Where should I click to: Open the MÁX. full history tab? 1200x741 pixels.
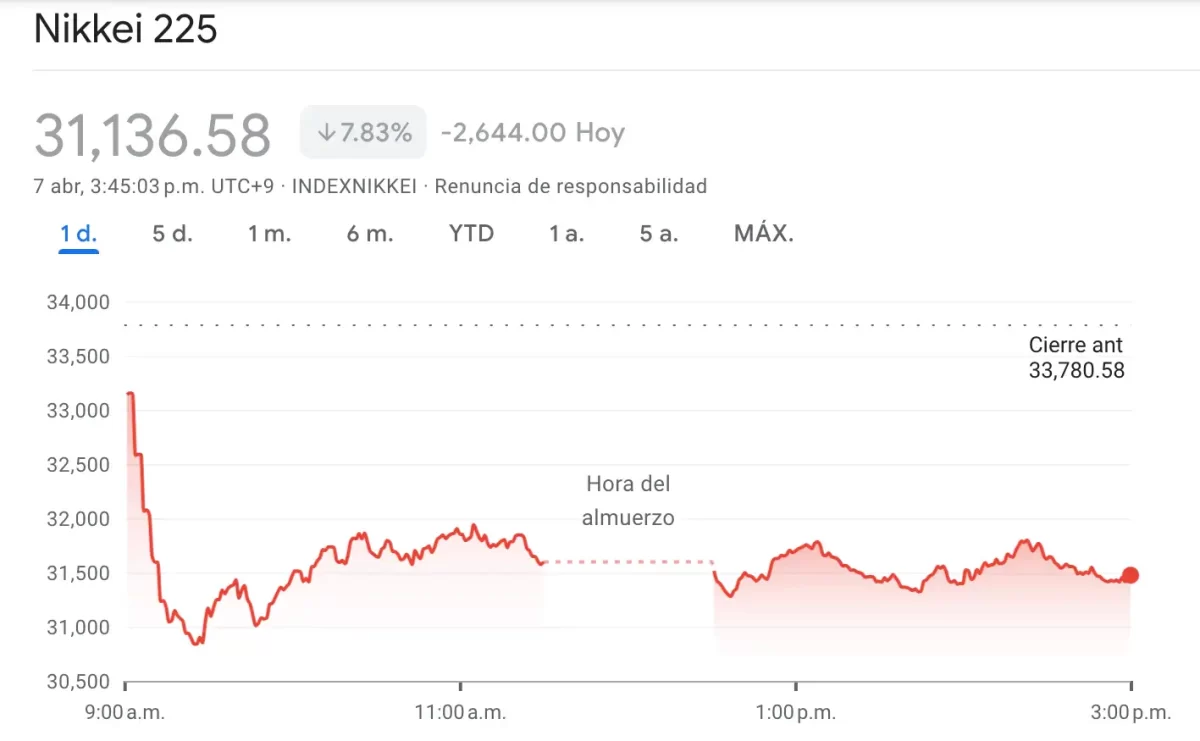point(764,234)
